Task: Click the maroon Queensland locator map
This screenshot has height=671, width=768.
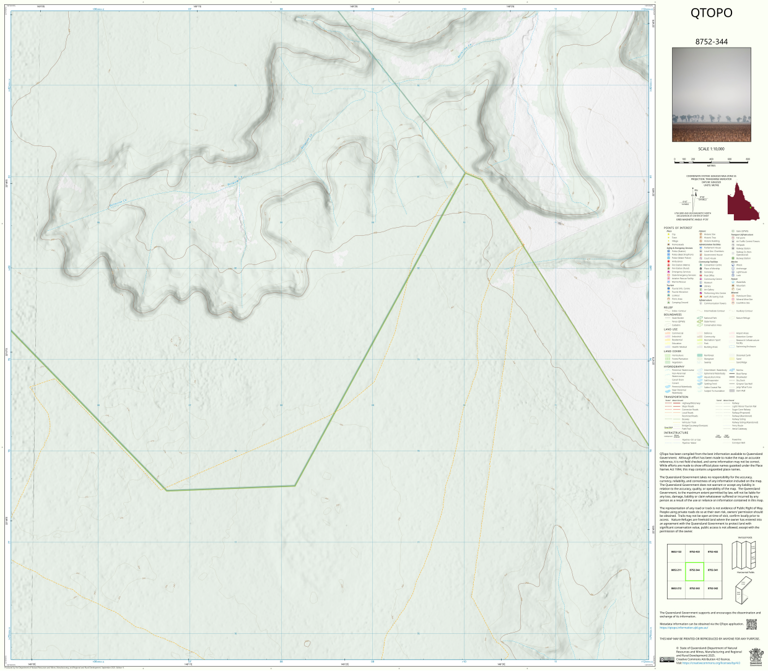Action: click(x=743, y=201)
